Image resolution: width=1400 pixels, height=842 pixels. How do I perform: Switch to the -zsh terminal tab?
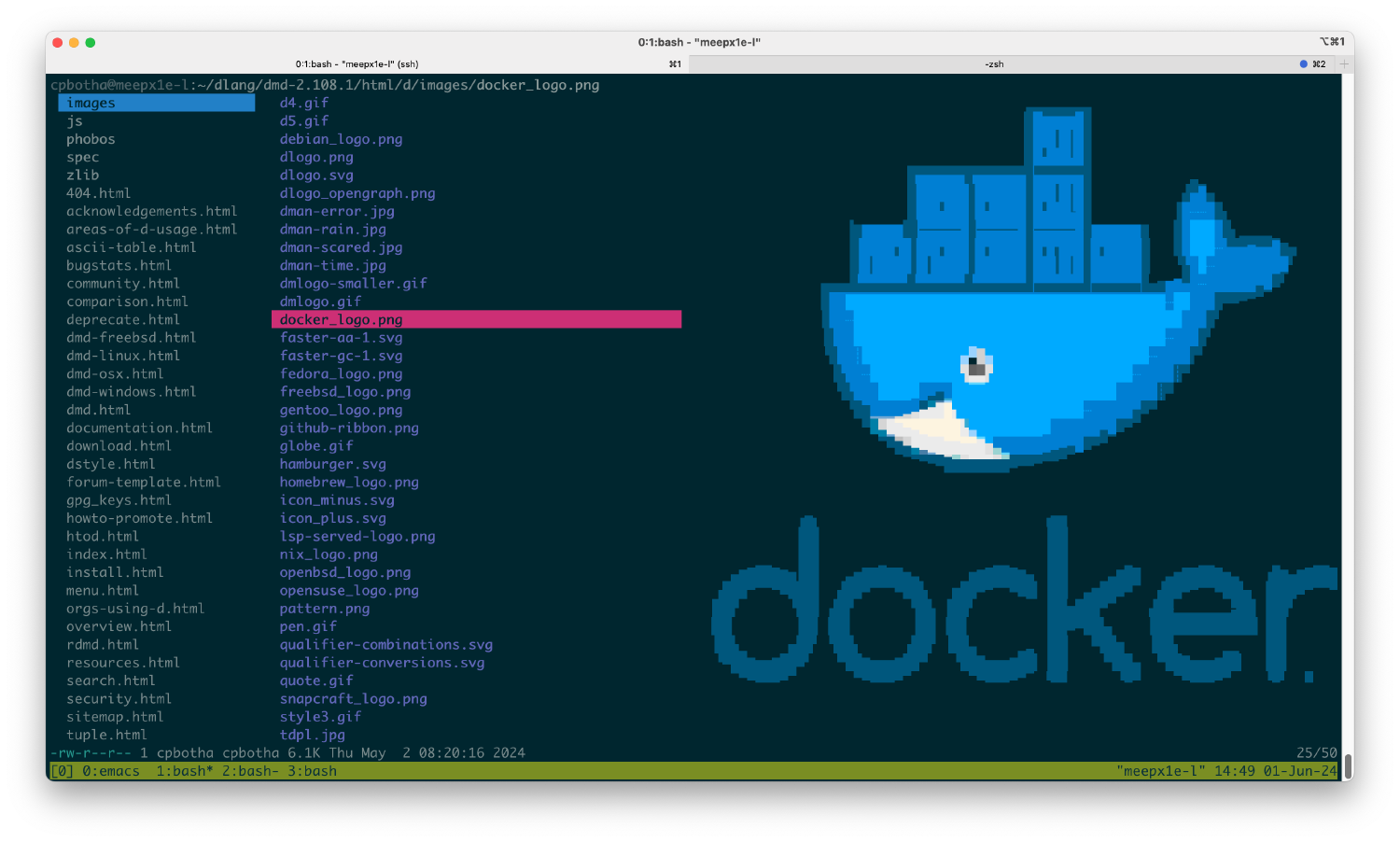click(x=994, y=64)
